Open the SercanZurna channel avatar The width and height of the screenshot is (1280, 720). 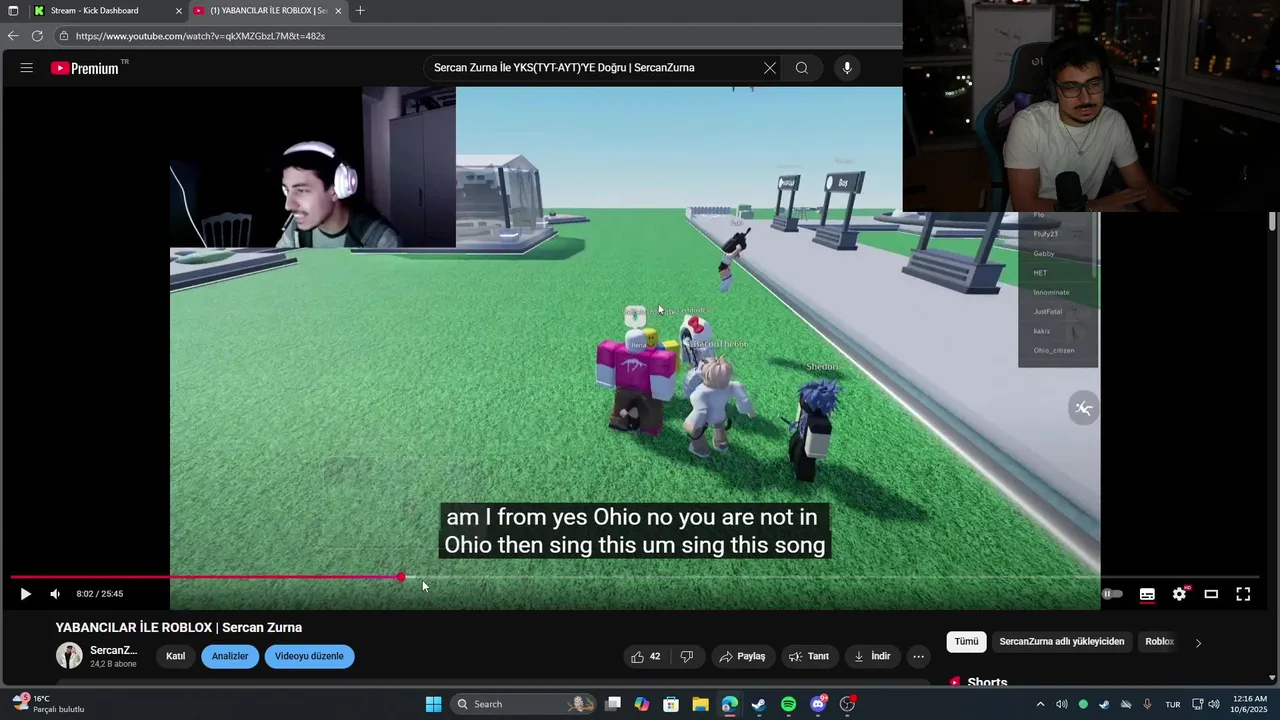click(x=69, y=656)
